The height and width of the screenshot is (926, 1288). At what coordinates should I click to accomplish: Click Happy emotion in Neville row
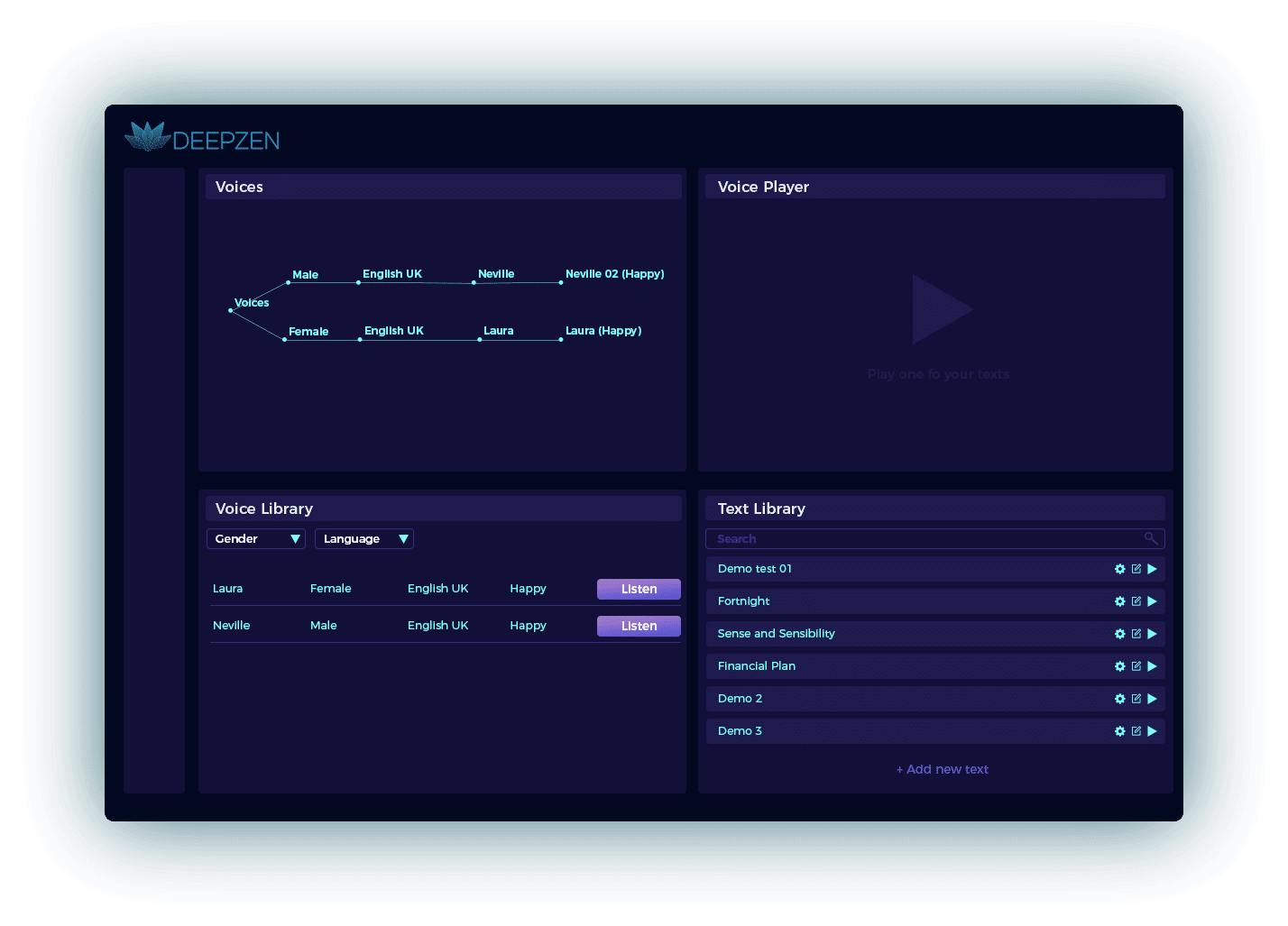click(x=528, y=626)
